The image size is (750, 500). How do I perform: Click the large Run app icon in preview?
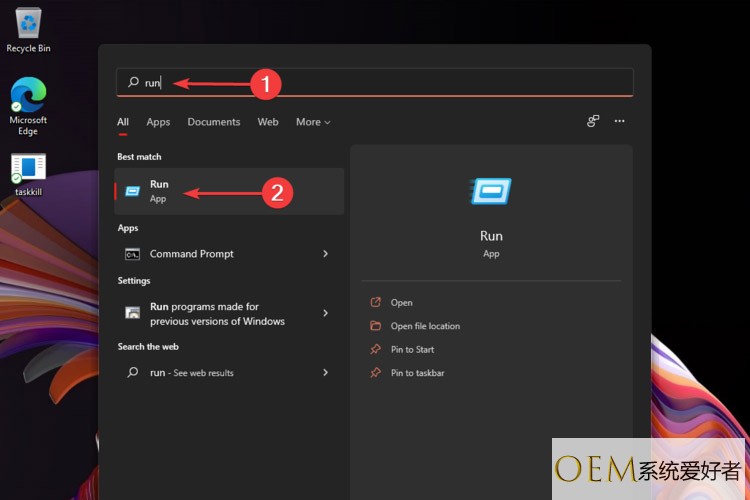(491, 191)
